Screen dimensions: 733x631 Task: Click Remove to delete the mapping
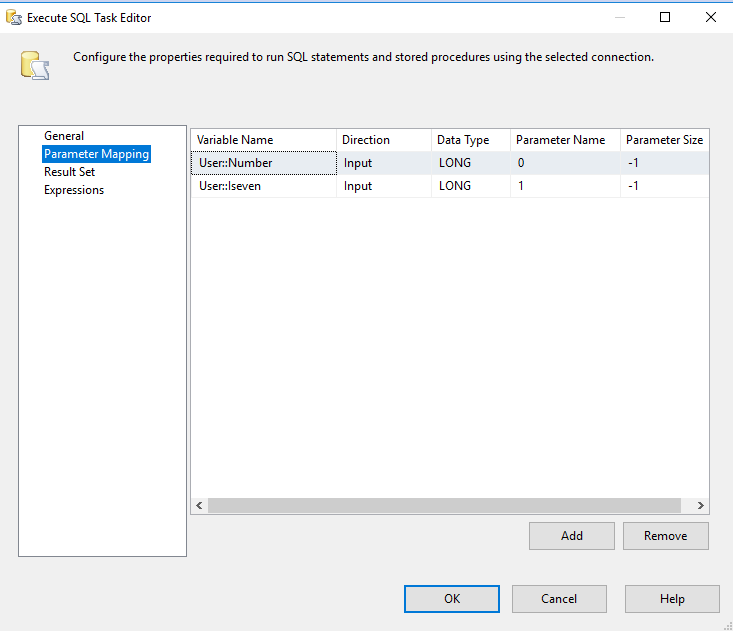tap(665, 536)
